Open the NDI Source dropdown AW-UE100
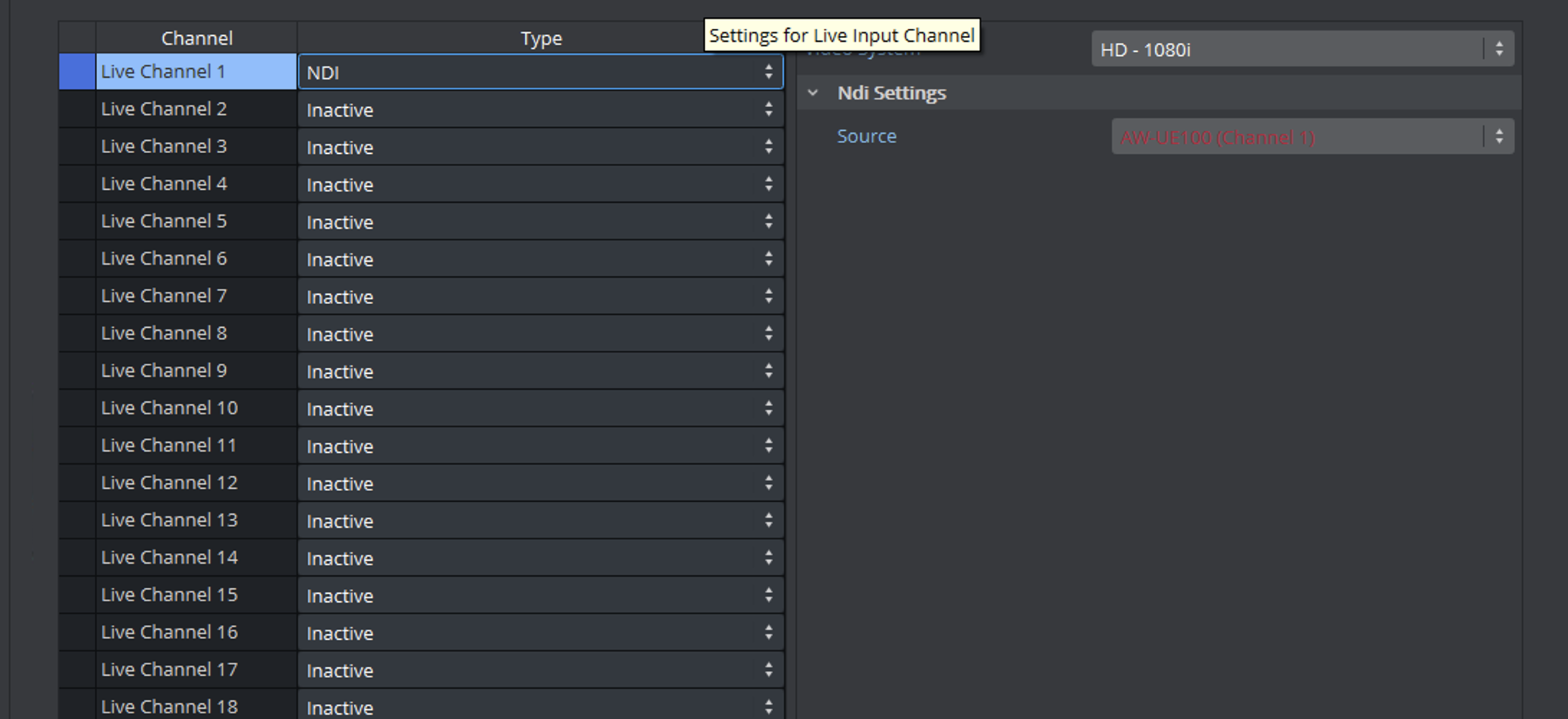This screenshot has height=719, width=1568. [x=1312, y=137]
